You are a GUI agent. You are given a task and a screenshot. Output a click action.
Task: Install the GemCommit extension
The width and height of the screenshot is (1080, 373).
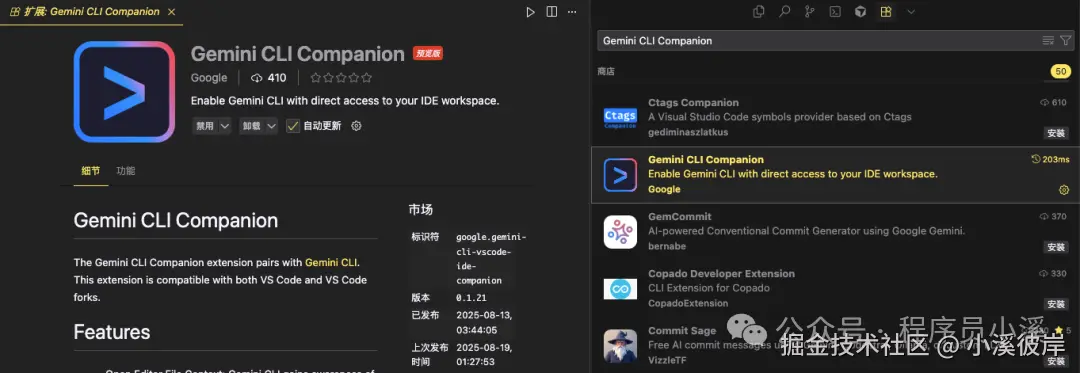tap(1056, 247)
